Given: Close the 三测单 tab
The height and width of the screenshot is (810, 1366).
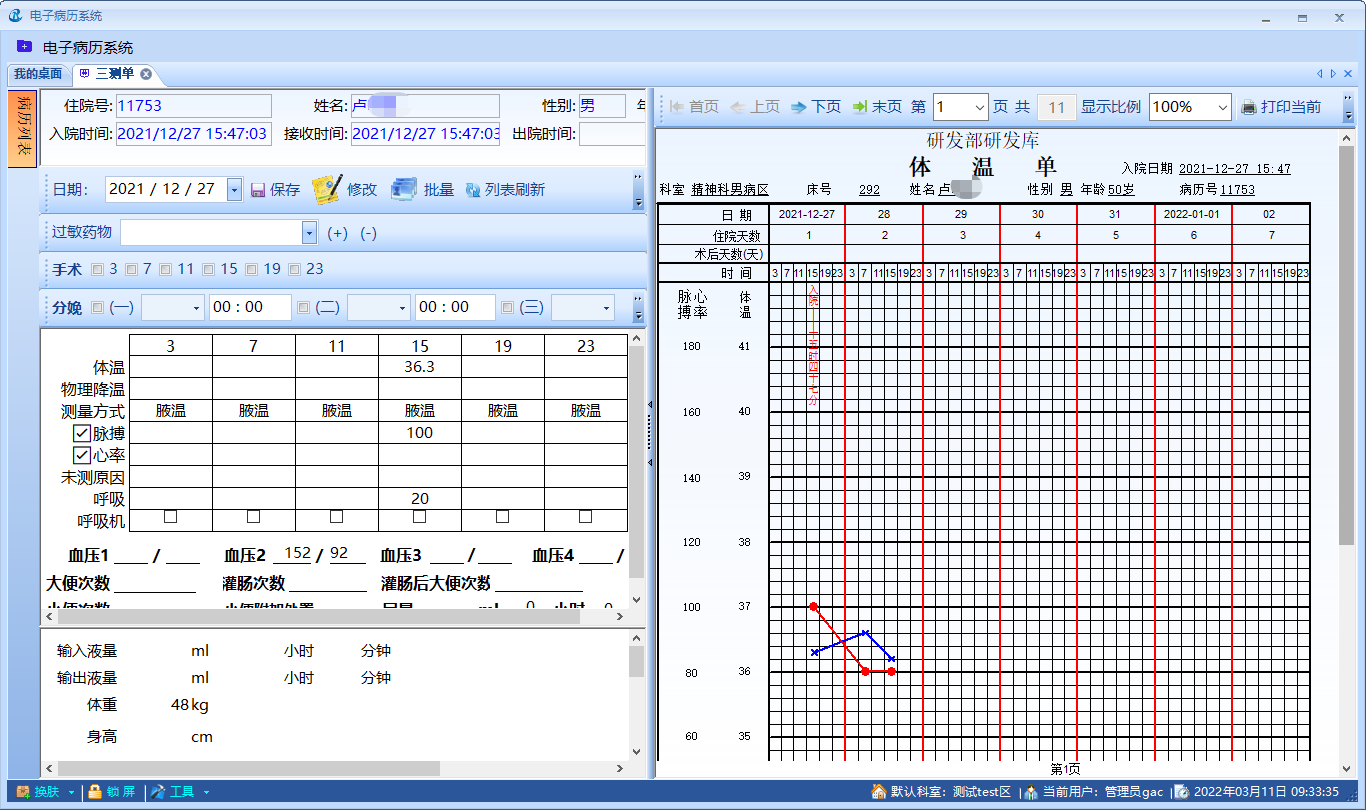Looking at the screenshot, I should (x=146, y=74).
